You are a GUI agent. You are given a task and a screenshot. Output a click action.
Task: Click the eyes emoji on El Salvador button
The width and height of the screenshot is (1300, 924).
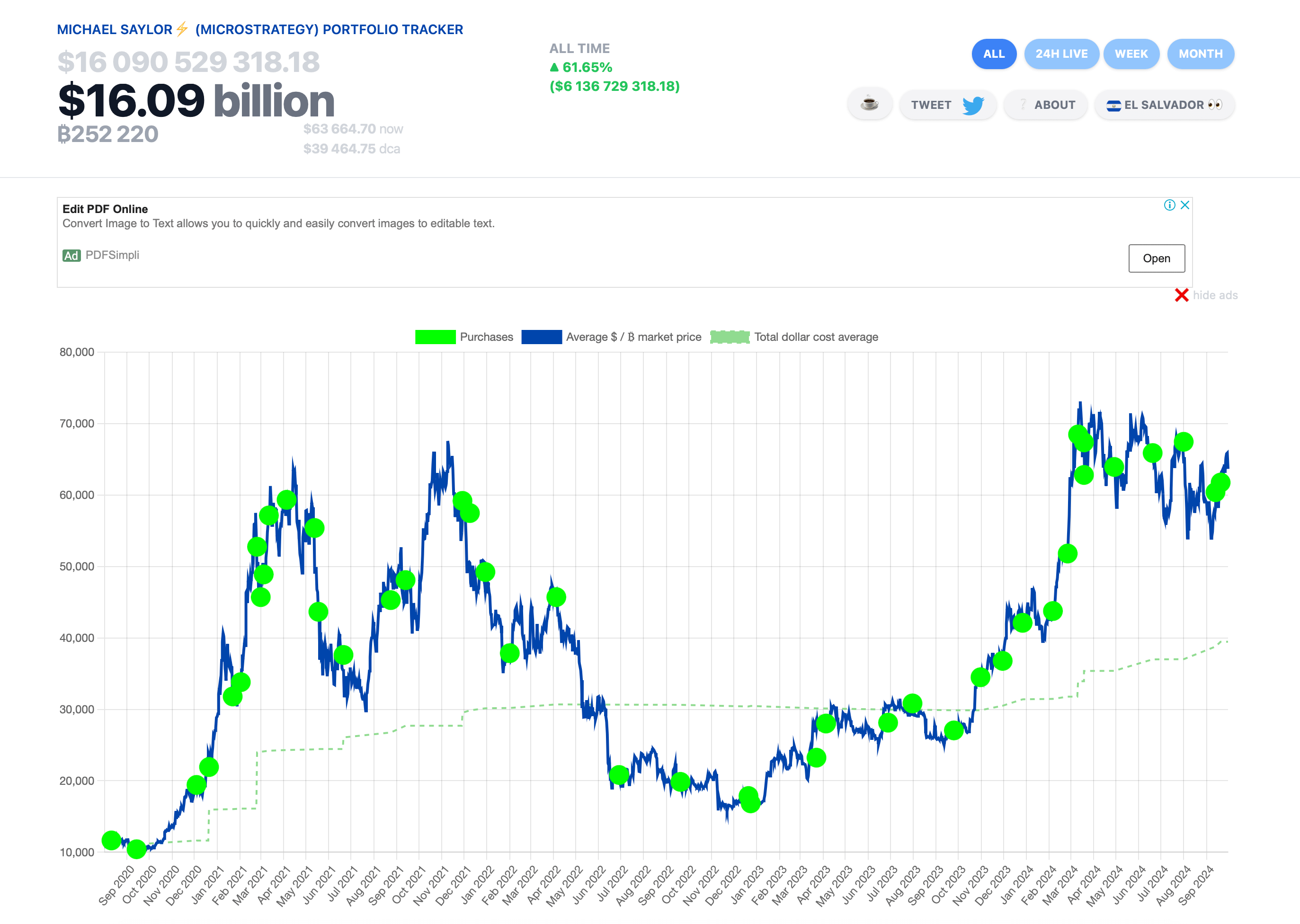1215,105
